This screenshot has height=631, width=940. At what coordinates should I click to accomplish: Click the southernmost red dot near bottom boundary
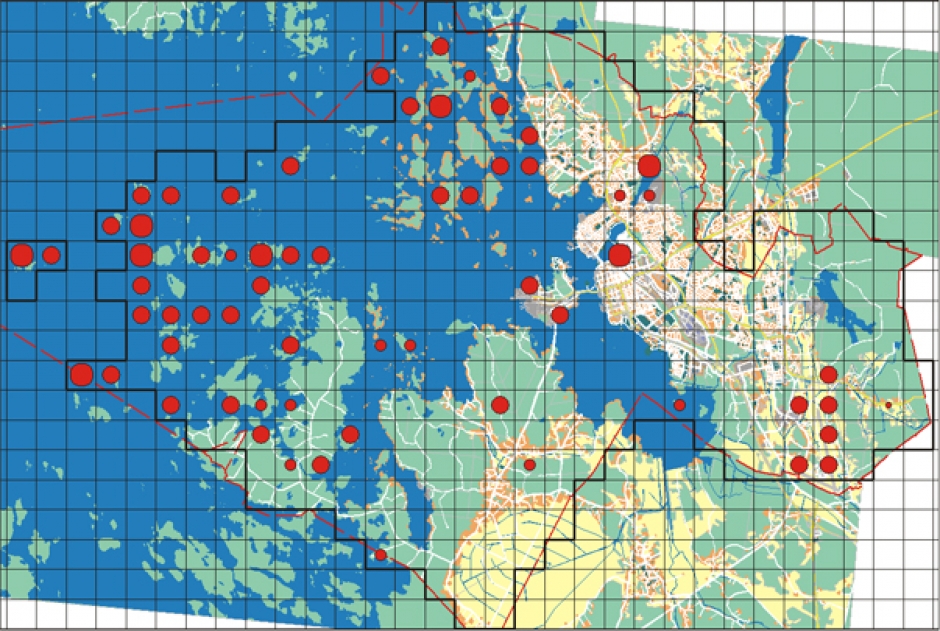point(380,555)
